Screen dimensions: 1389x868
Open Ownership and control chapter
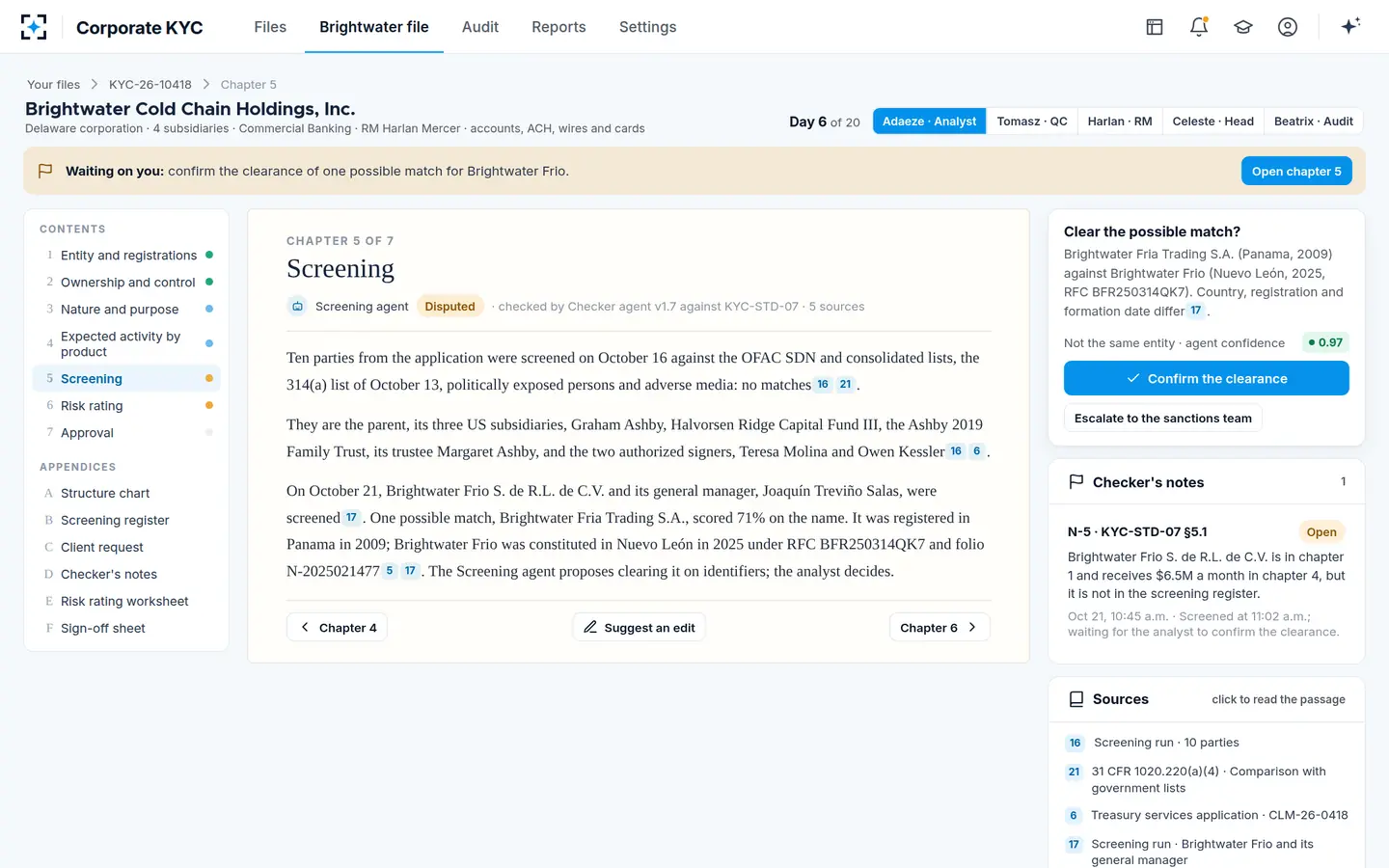[x=126, y=283]
